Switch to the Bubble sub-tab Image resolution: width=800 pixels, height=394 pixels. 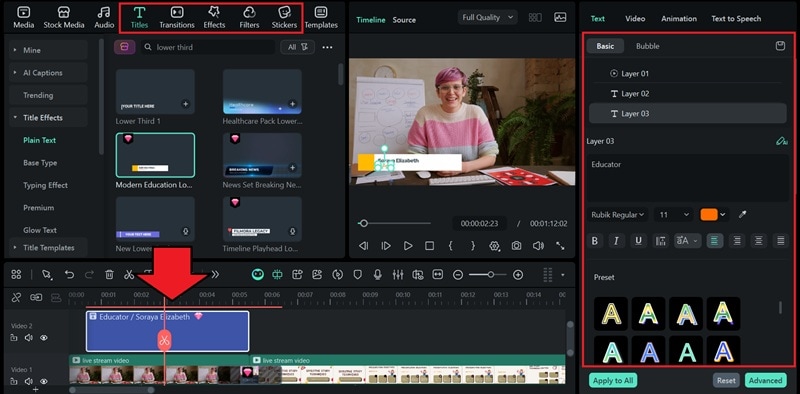click(647, 46)
